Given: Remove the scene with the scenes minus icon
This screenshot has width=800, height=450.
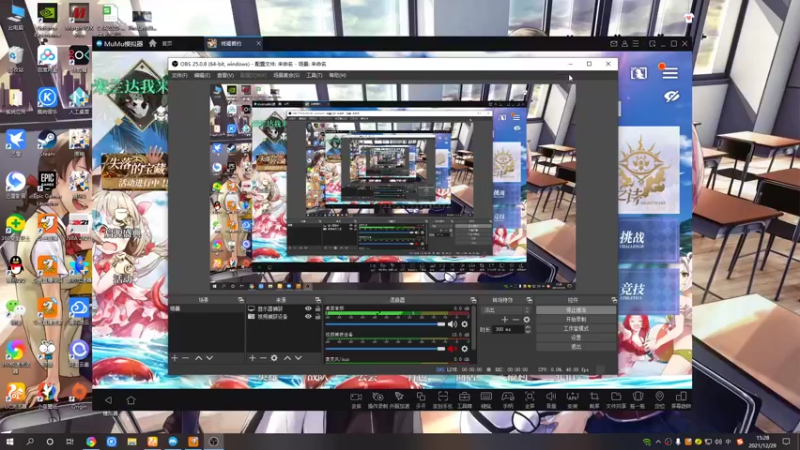Looking at the screenshot, I should tap(186, 358).
